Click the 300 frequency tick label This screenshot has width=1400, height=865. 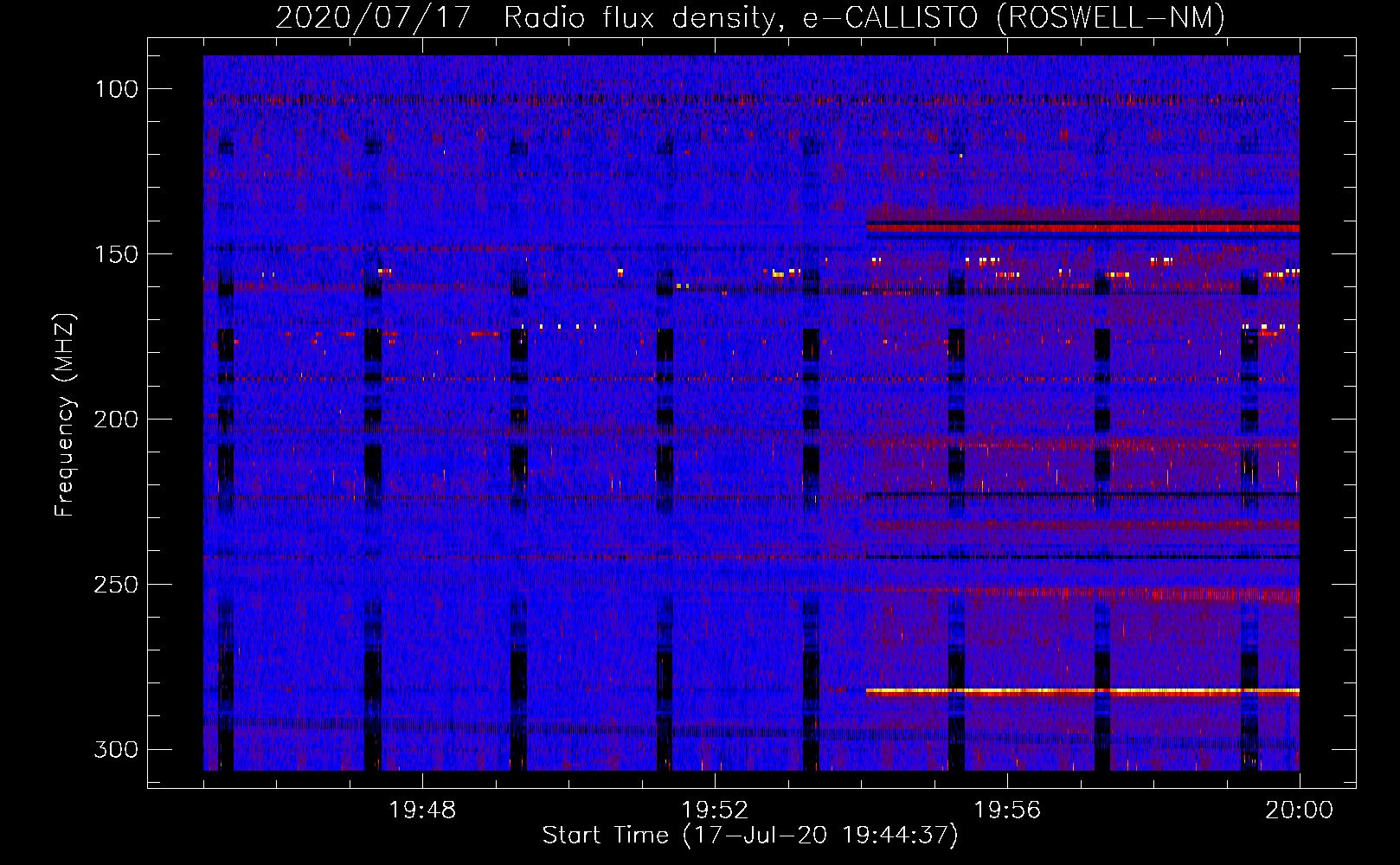coord(116,749)
